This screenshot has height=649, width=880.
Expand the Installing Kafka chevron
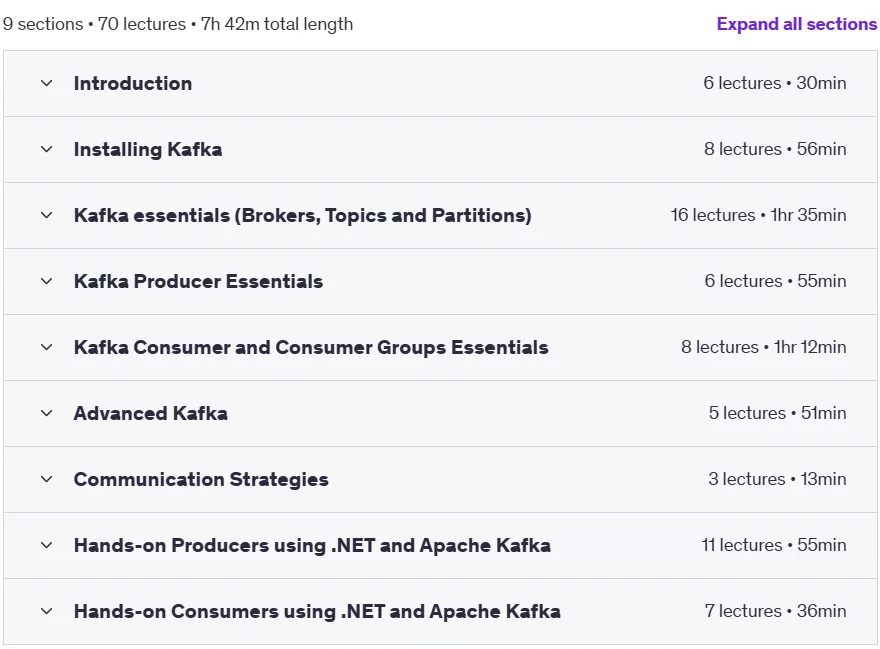[47, 149]
